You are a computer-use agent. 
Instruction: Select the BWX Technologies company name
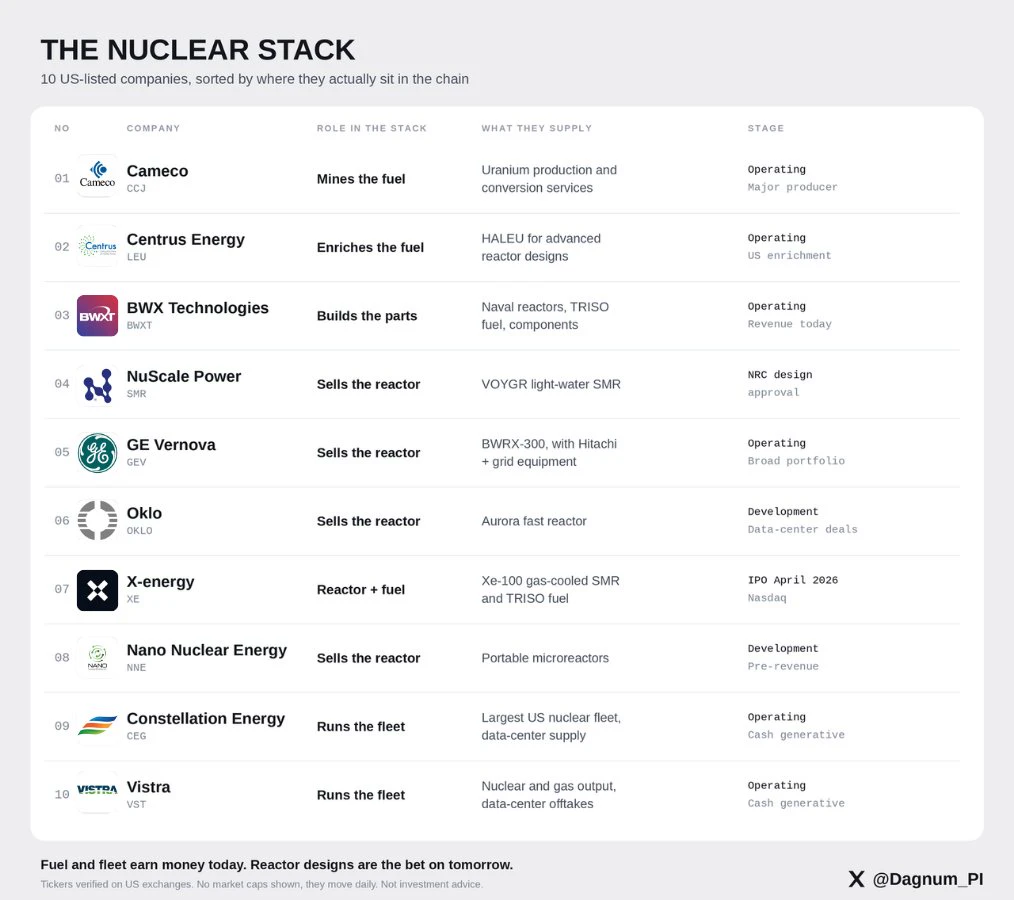click(x=197, y=308)
